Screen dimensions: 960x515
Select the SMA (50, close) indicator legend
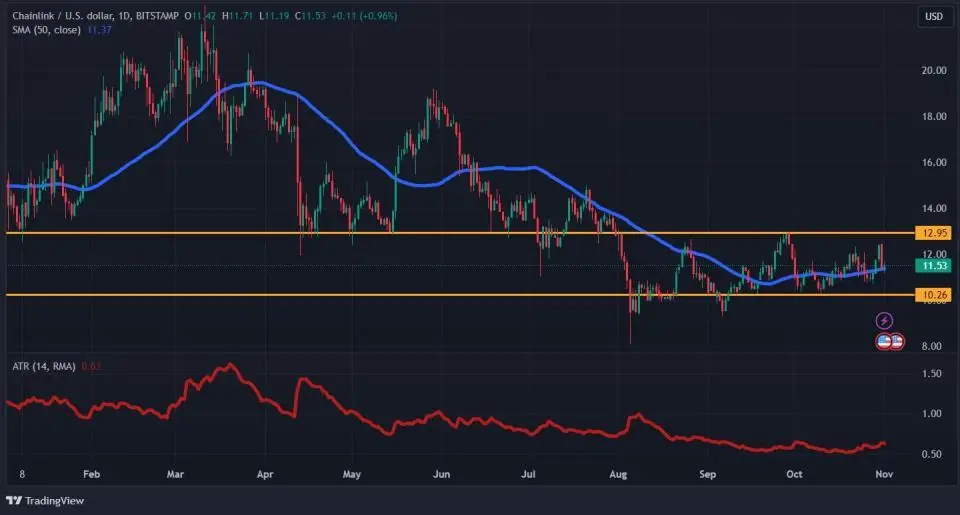click(x=46, y=31)
